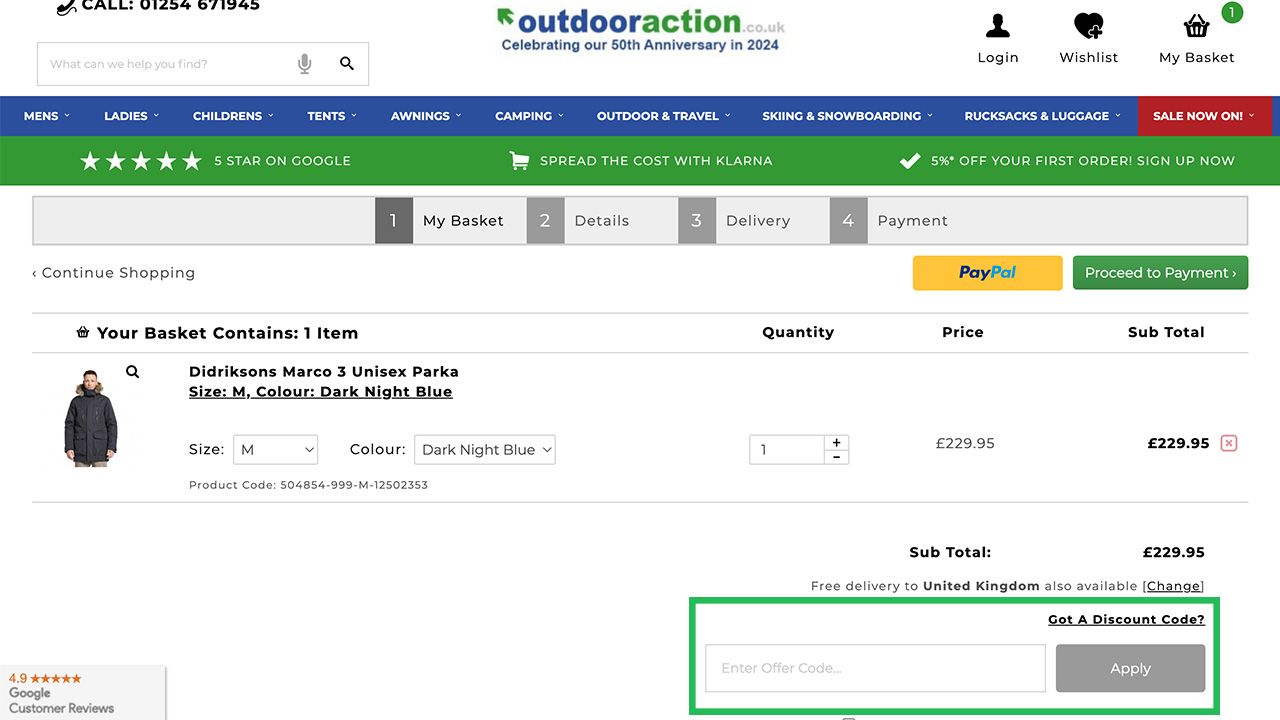Click Spread the Cost with Klarna text

656,161
